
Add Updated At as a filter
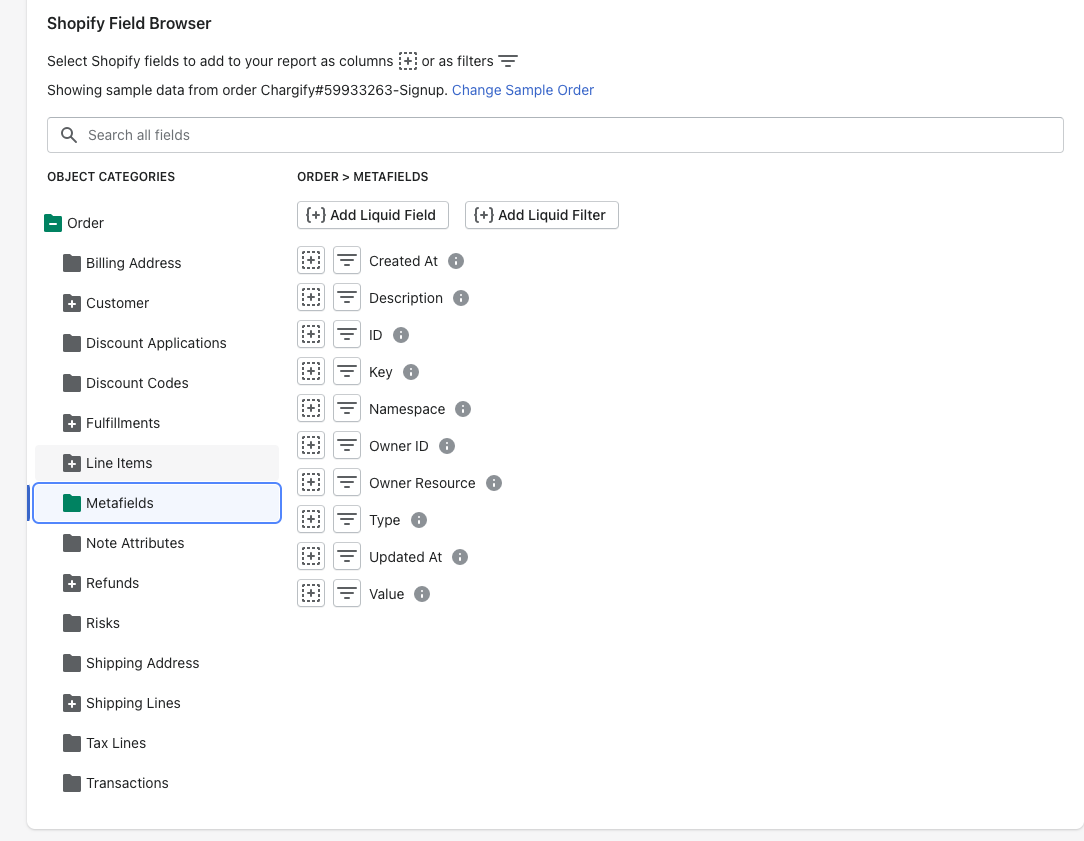point(347,556)
